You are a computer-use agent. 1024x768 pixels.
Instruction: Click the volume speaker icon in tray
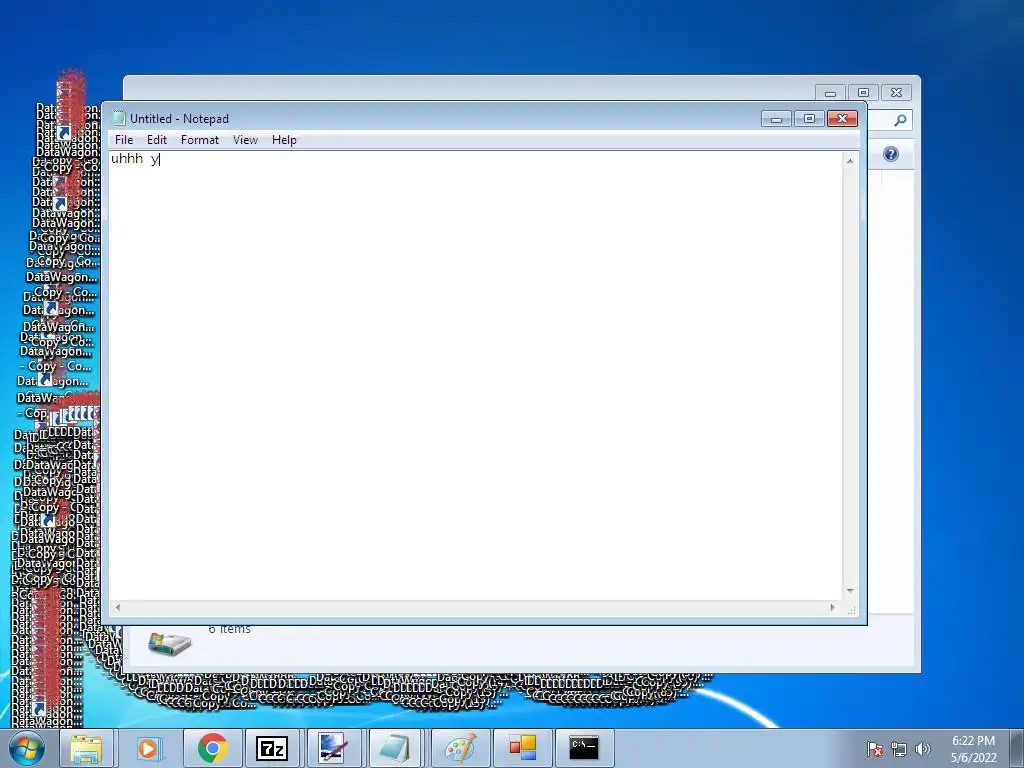[922, 749]
